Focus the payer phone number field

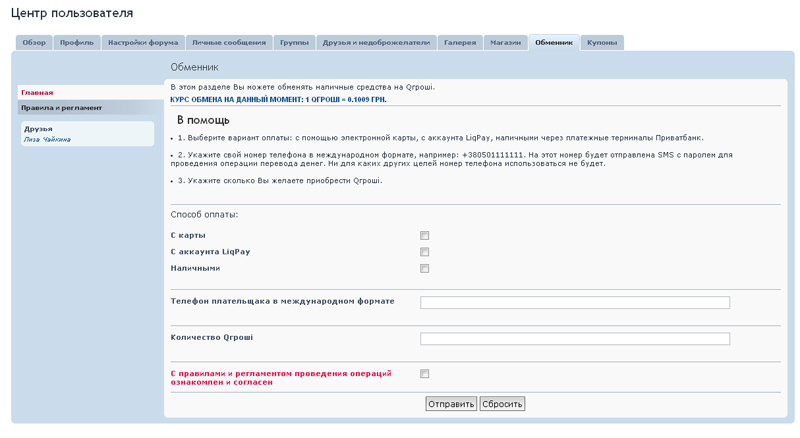pyautogui.click(x=574, y=302)
